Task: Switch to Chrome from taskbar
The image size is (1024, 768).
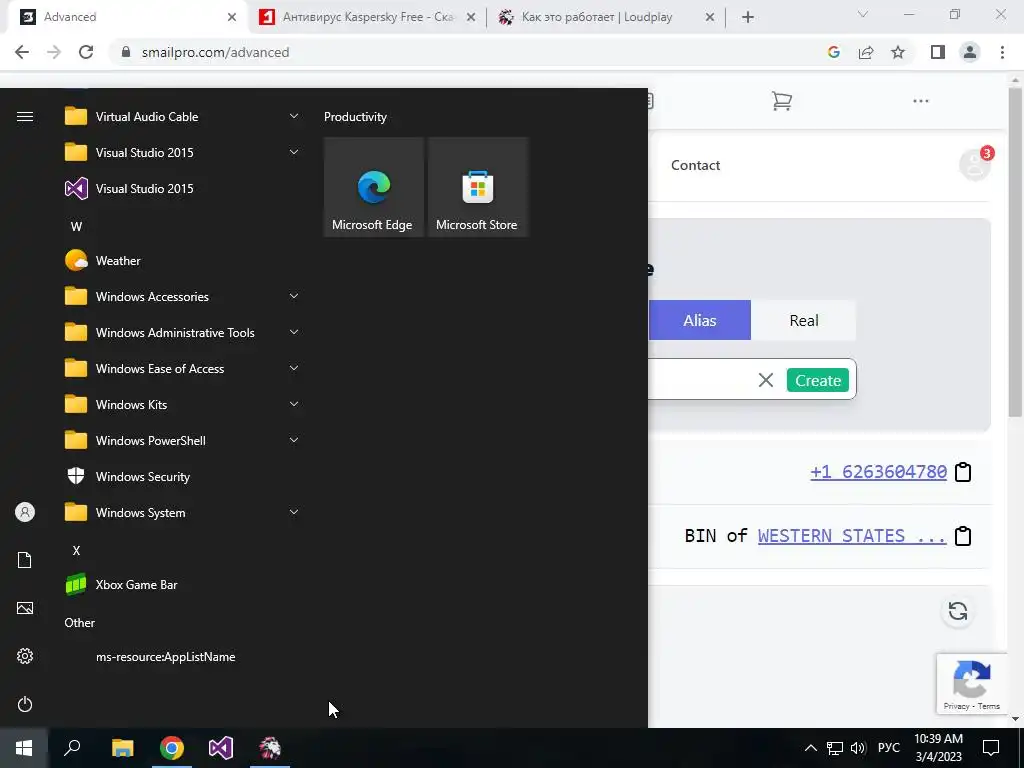Action: (x=172, y=748)
